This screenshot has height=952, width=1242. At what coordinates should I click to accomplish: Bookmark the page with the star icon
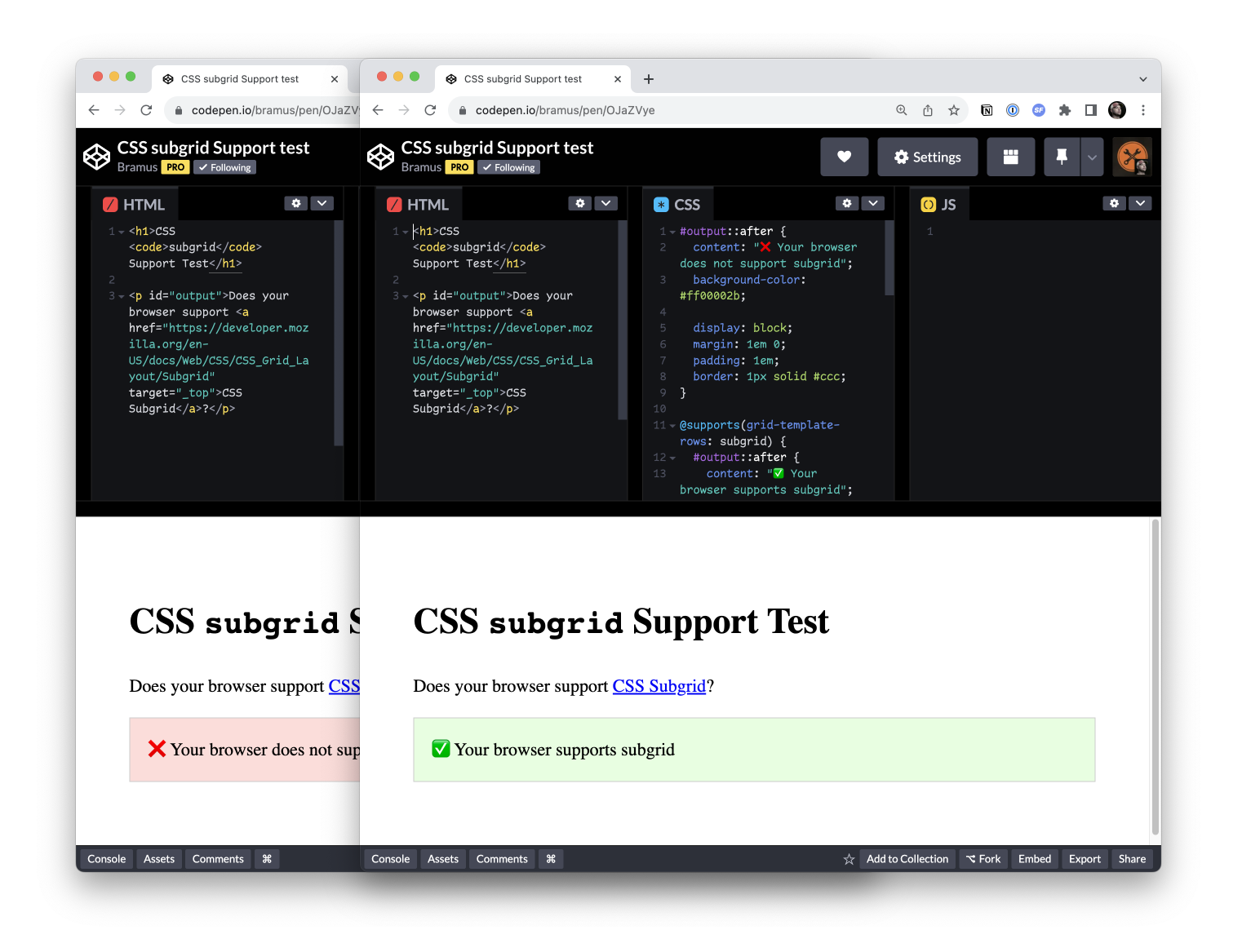point(954,110)
